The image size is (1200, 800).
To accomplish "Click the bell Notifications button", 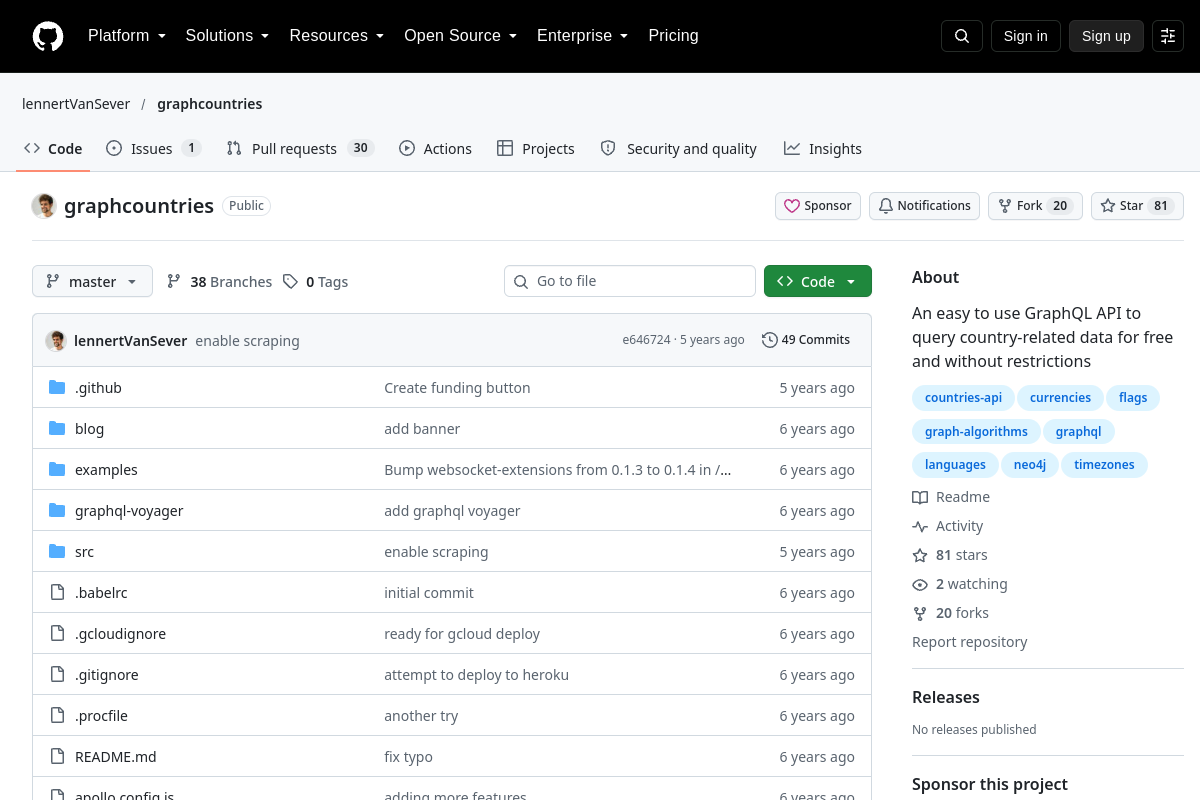I will coord(925,206).
